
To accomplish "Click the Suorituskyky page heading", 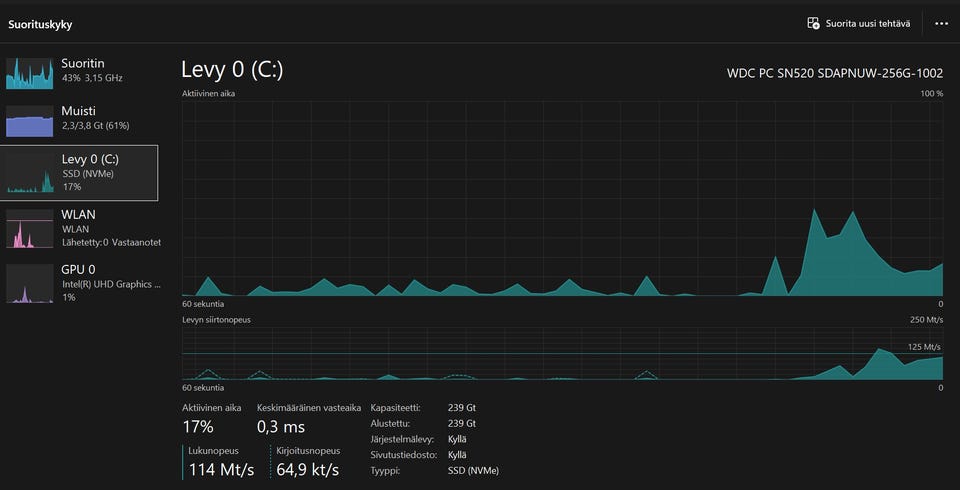I will [40, 25].
